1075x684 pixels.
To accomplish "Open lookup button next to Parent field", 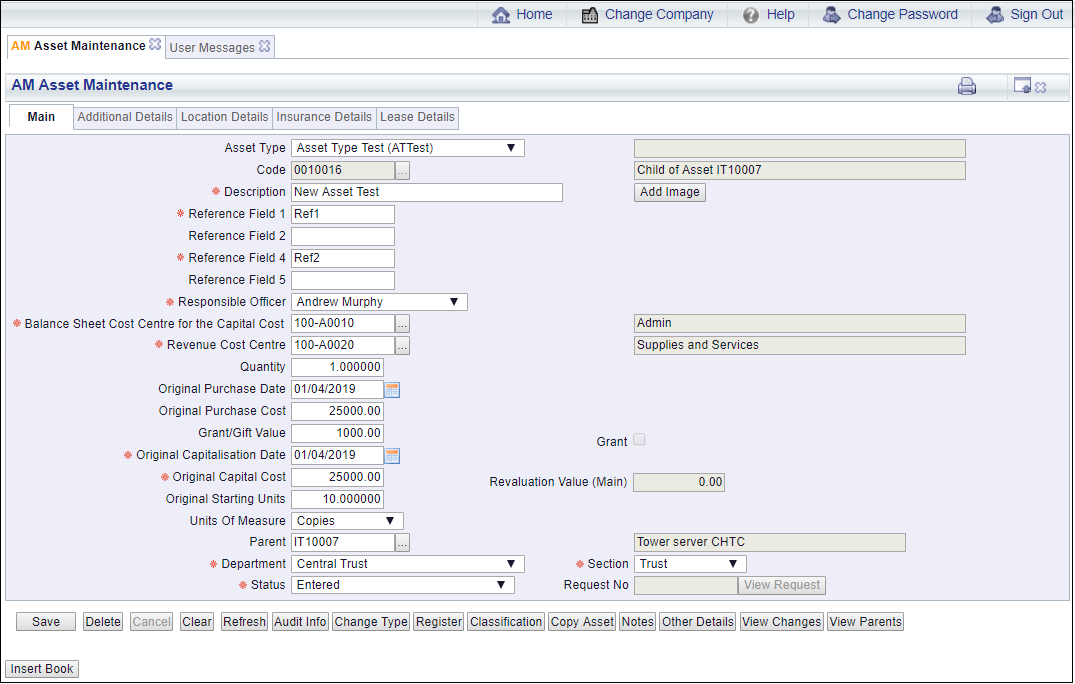I will pyautogui.click(x=402, y=543).
